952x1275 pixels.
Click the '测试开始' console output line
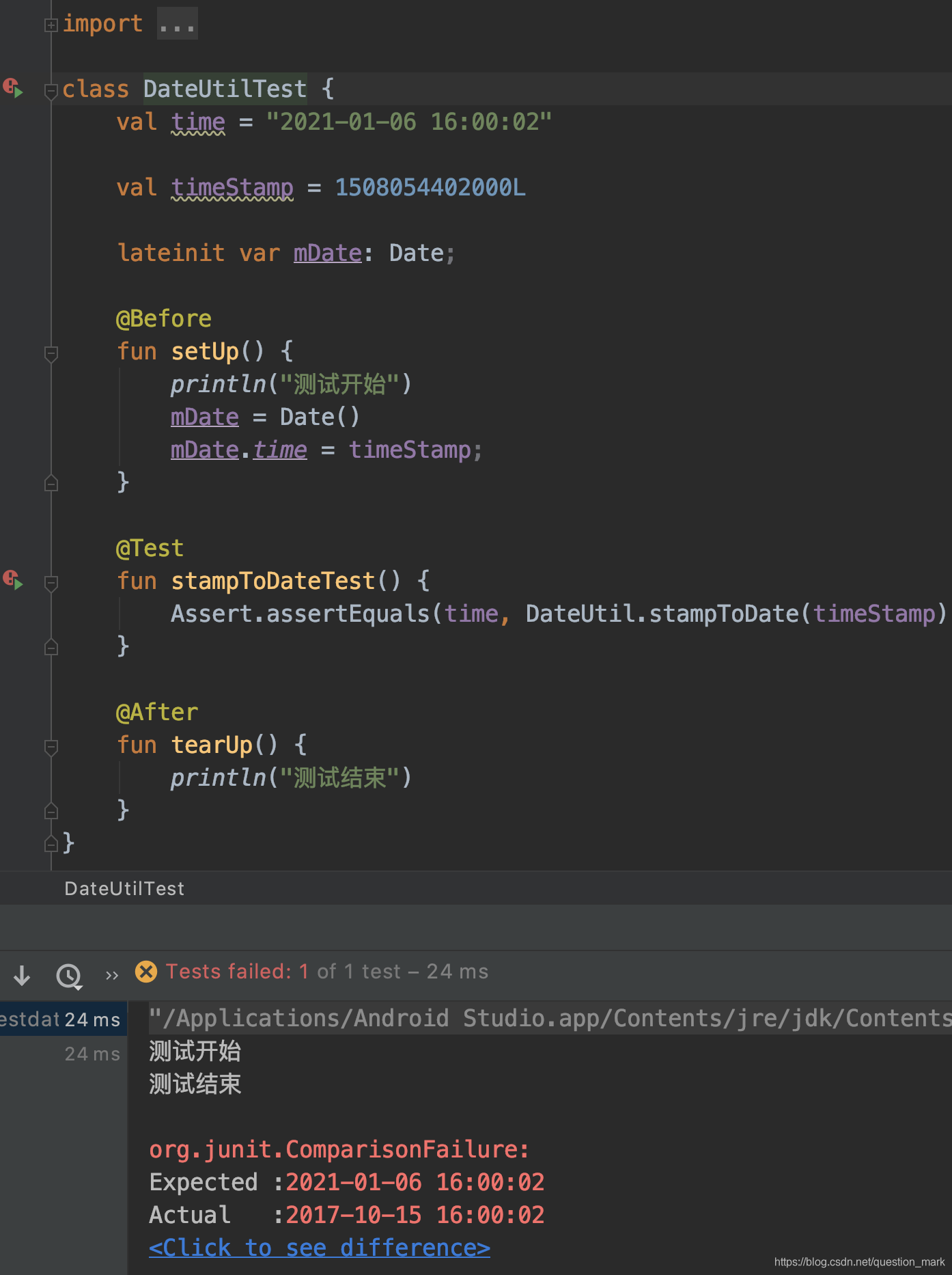pos(195,1051)
